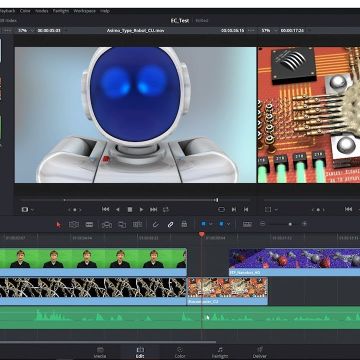Click the Replace Clip toolbar icon
The width and height of the screenshot is (360, 360).
pos(137,224)
